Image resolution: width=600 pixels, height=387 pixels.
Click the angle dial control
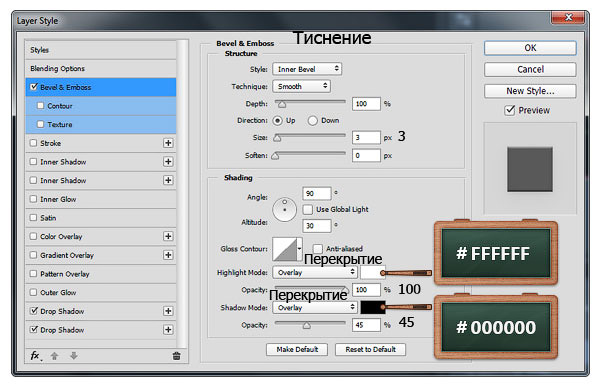point(284,209)
